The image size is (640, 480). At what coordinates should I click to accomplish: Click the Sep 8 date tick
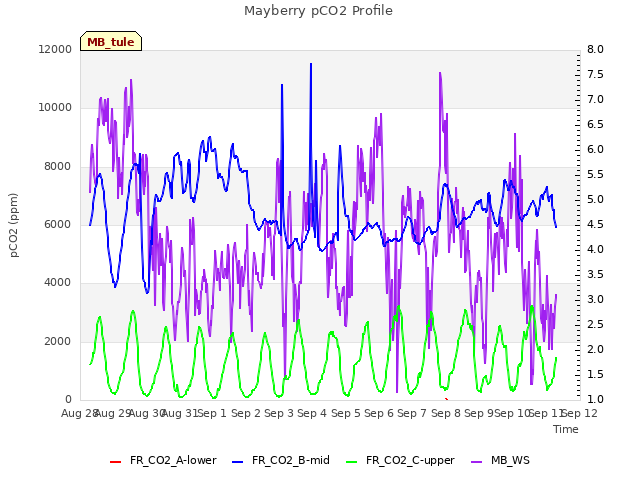pos(446,413)
